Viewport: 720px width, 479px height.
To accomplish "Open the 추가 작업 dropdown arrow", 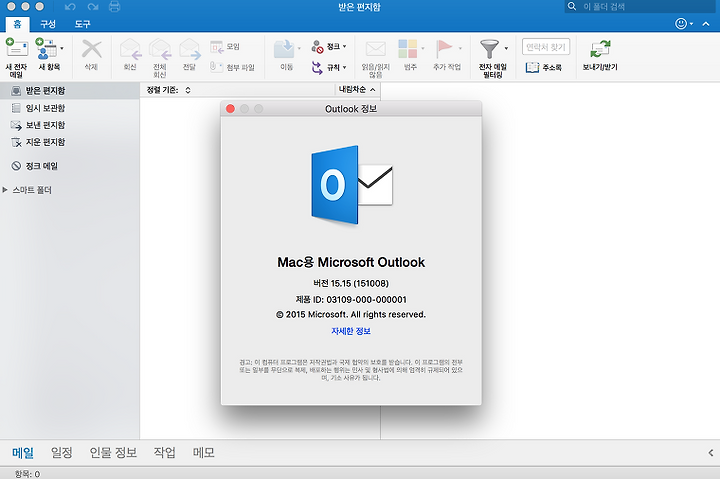I will tap(460, 48).
